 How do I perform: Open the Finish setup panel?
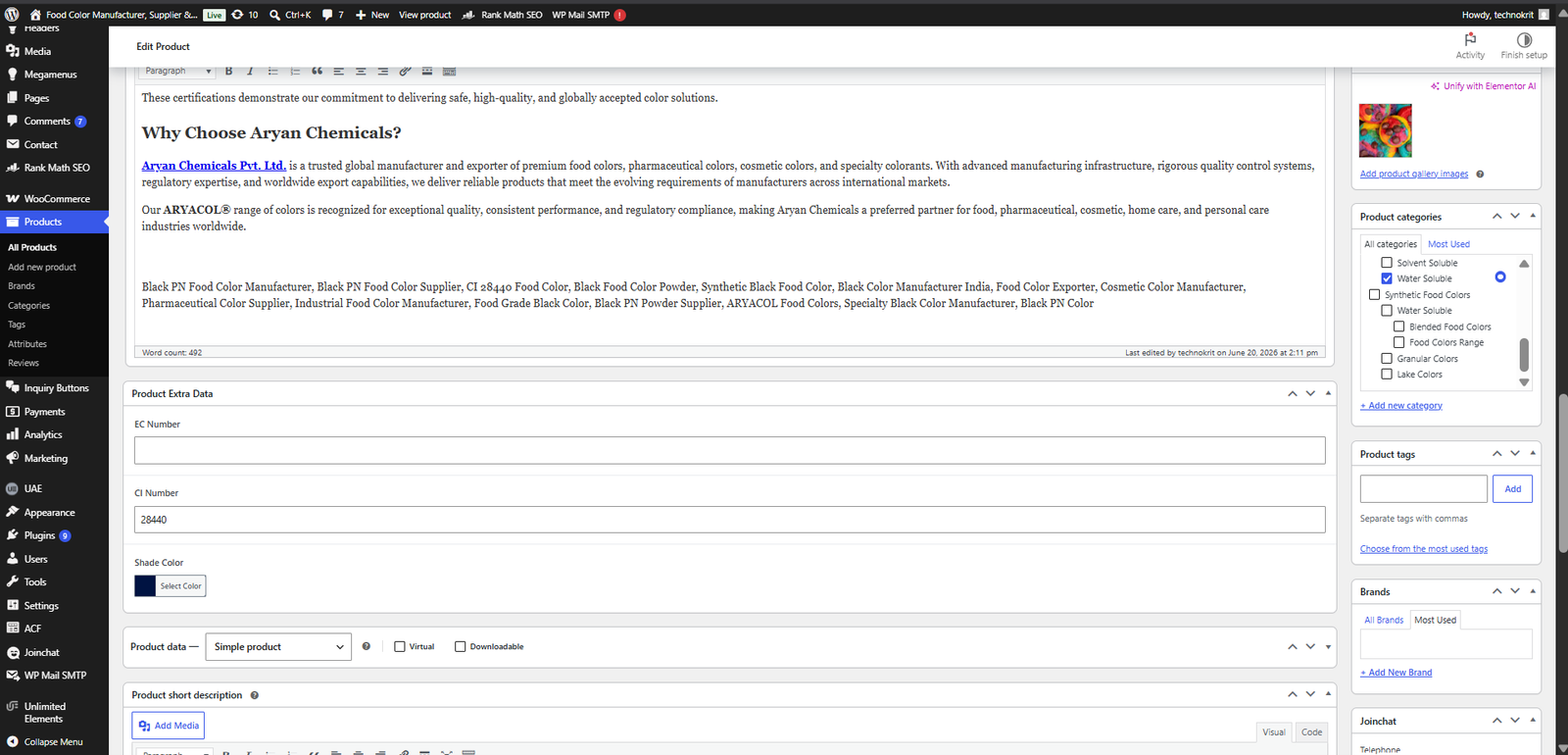point(1524,45)
